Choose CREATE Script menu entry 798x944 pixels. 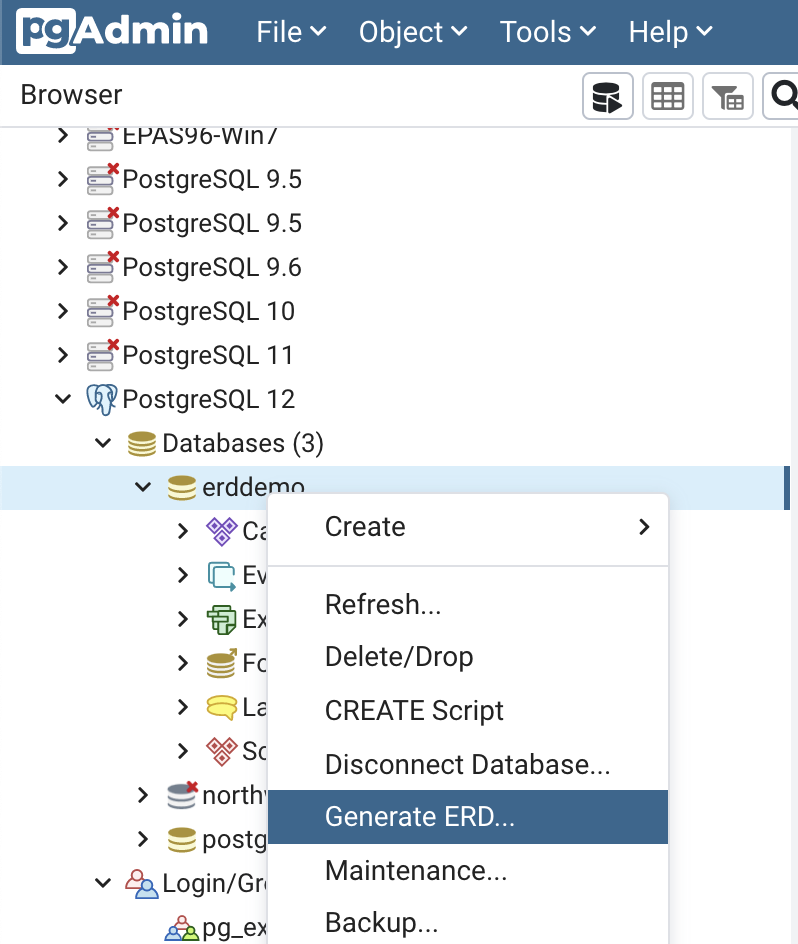tap(414, 711)
